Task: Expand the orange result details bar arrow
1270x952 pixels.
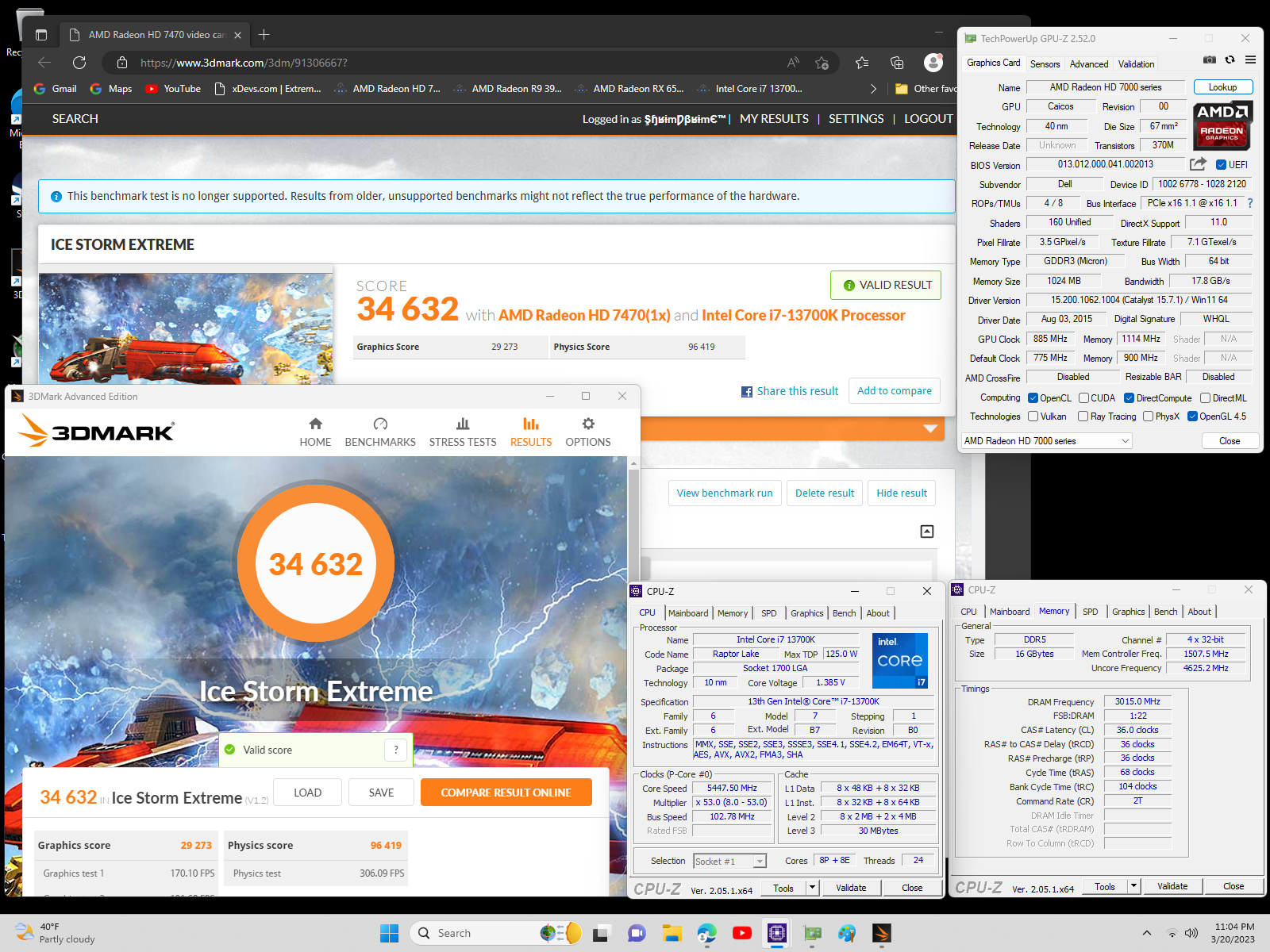Action: point(930,428)
